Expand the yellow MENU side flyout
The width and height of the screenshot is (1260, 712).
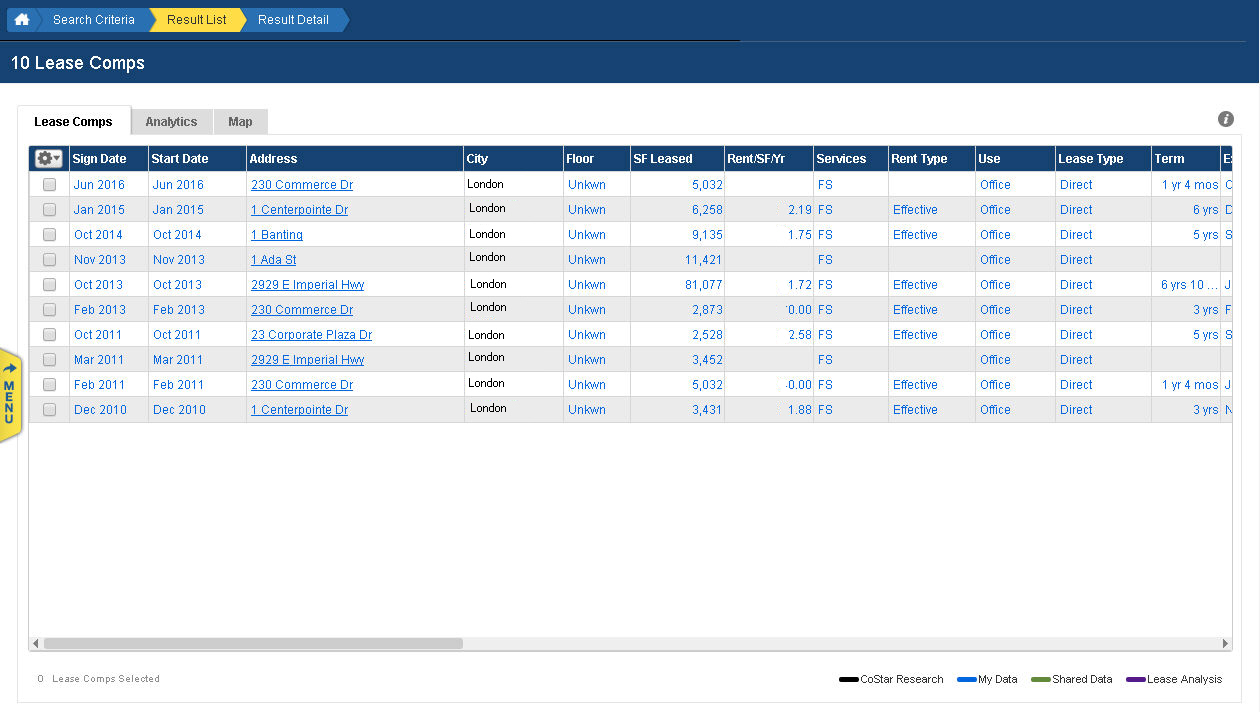[11, 390]
